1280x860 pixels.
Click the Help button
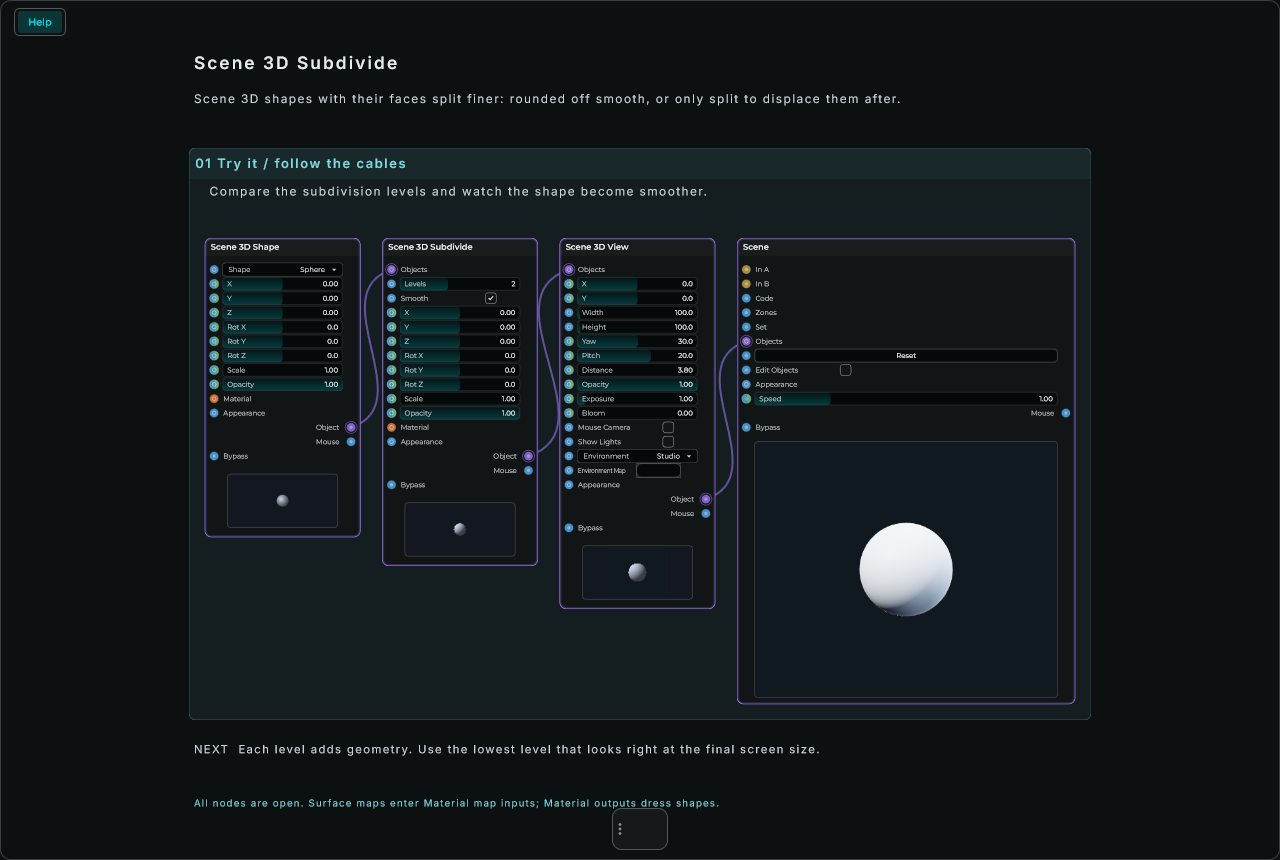(40, 22)
